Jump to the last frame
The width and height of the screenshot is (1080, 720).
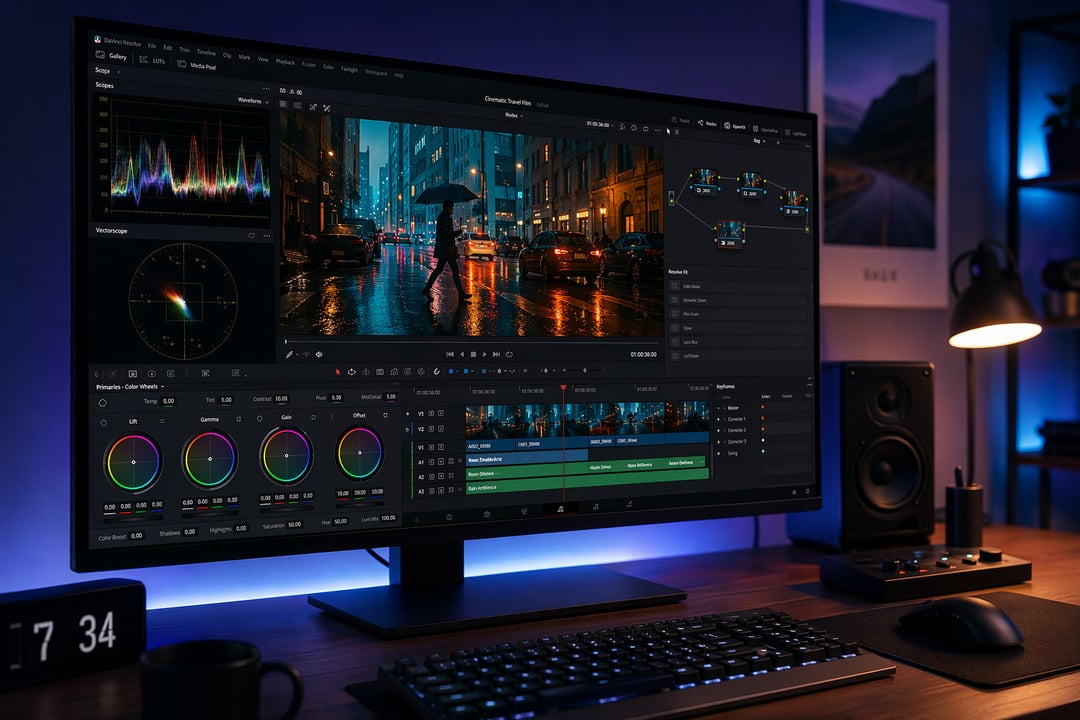[496, 354]
